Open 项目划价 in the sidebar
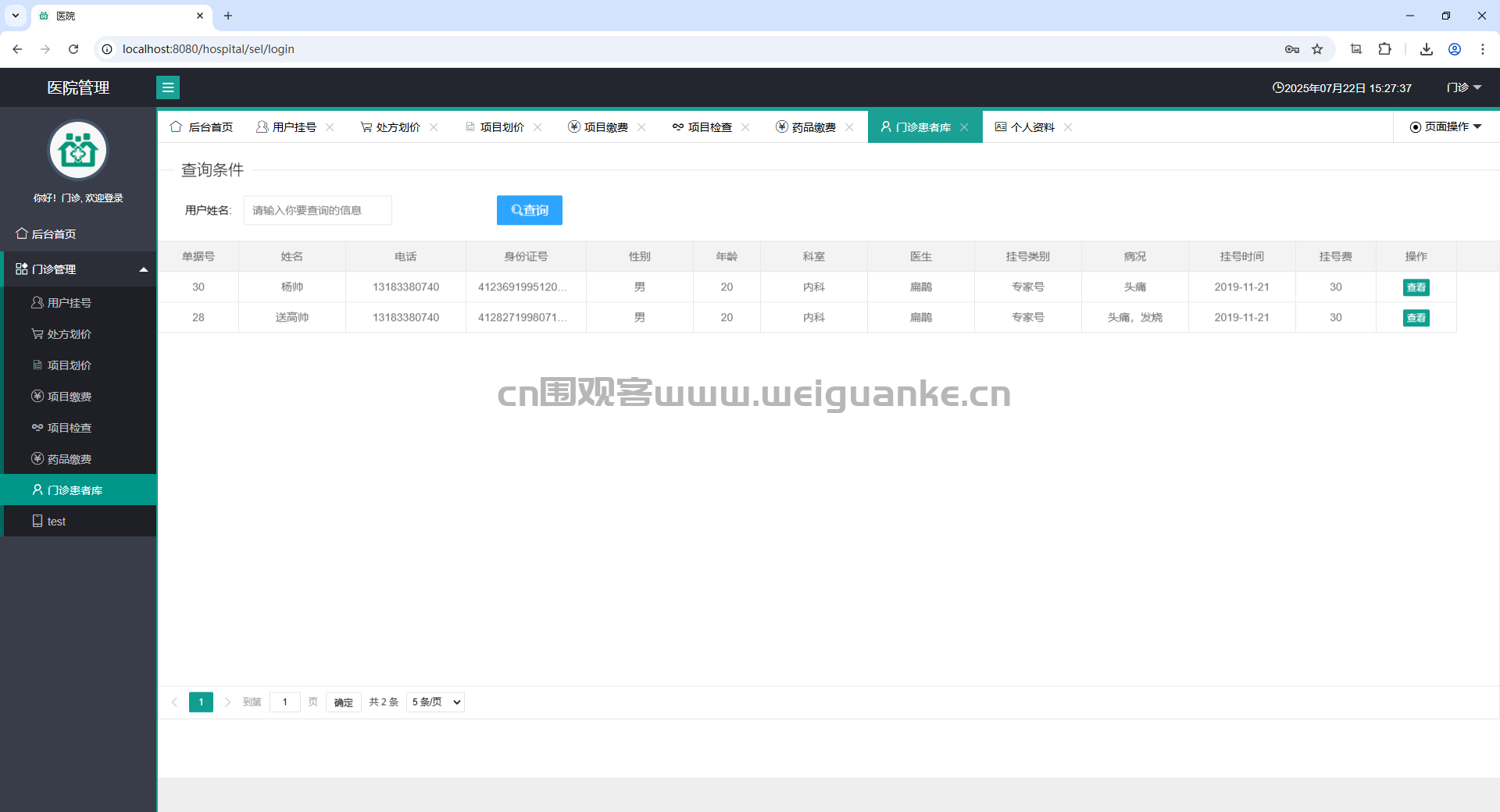The width and height of the screenshot is (1500, 812). (78, 365)
